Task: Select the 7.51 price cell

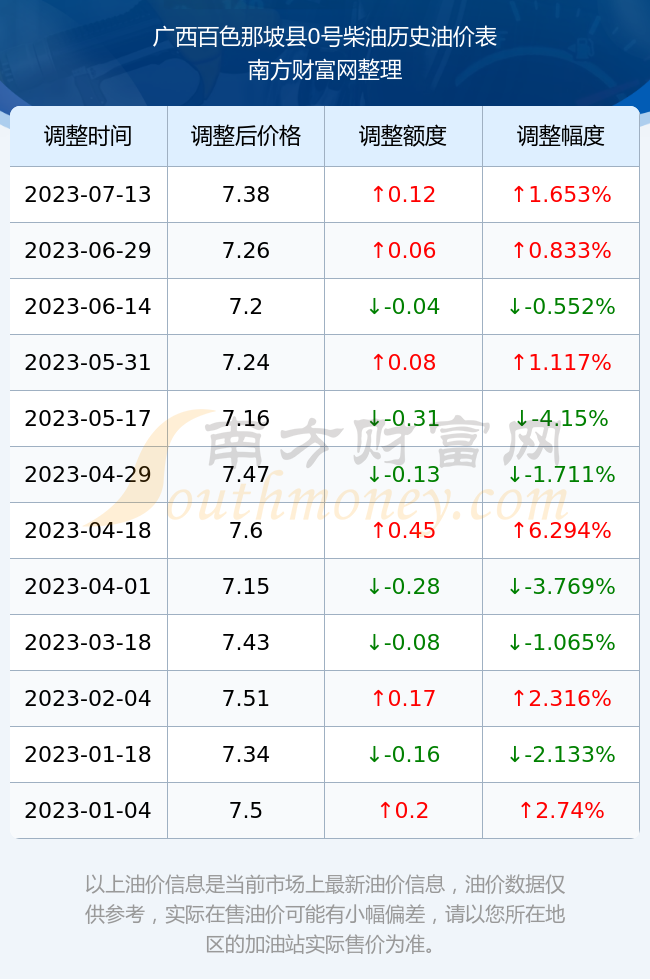Action: (246, 698)
